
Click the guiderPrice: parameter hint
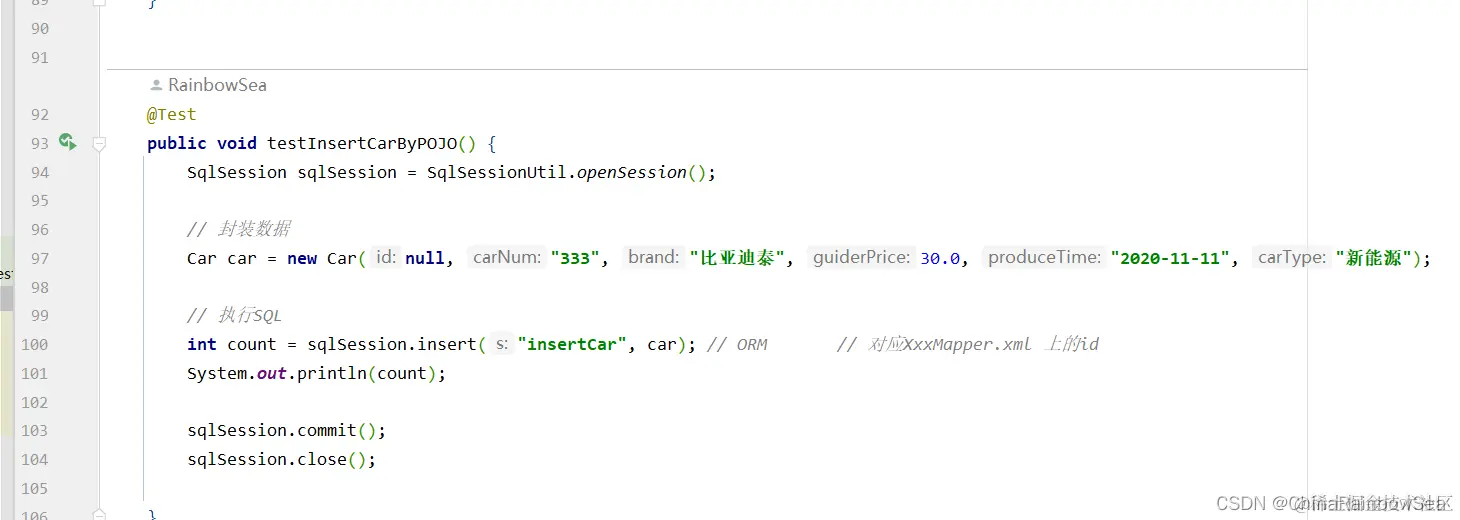point(861,258)
